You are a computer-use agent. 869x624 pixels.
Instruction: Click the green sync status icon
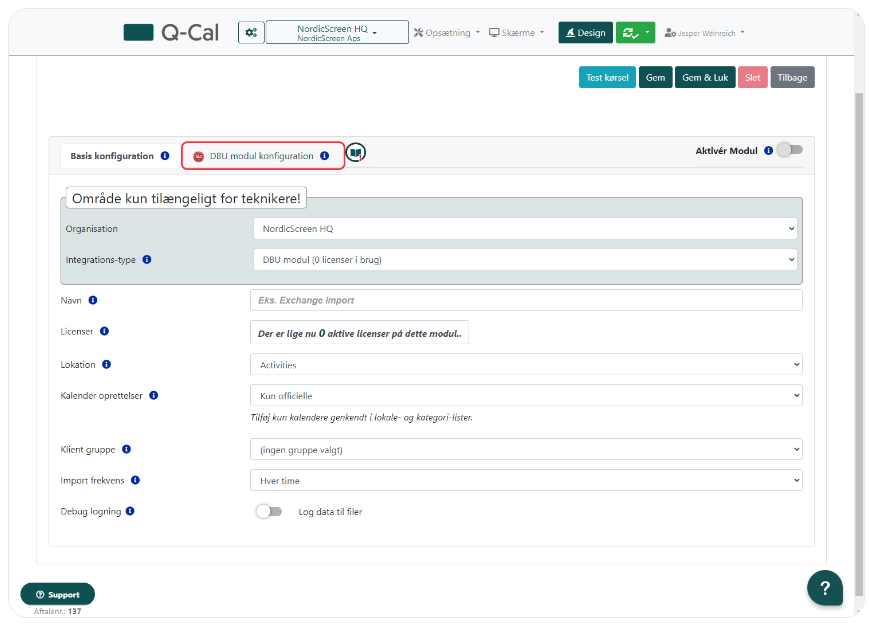tap(629, 33)
